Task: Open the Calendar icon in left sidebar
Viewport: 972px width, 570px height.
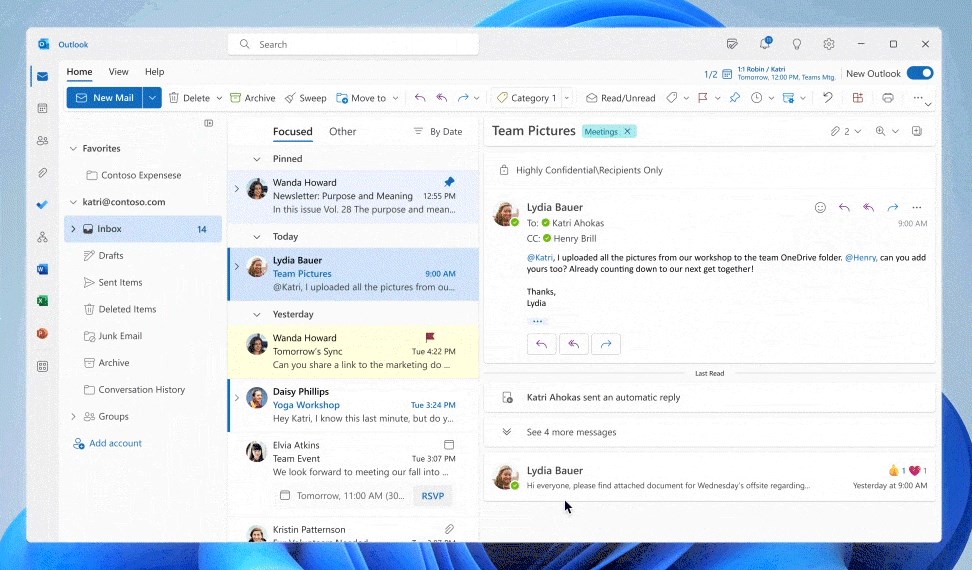Action: (42, 108)
